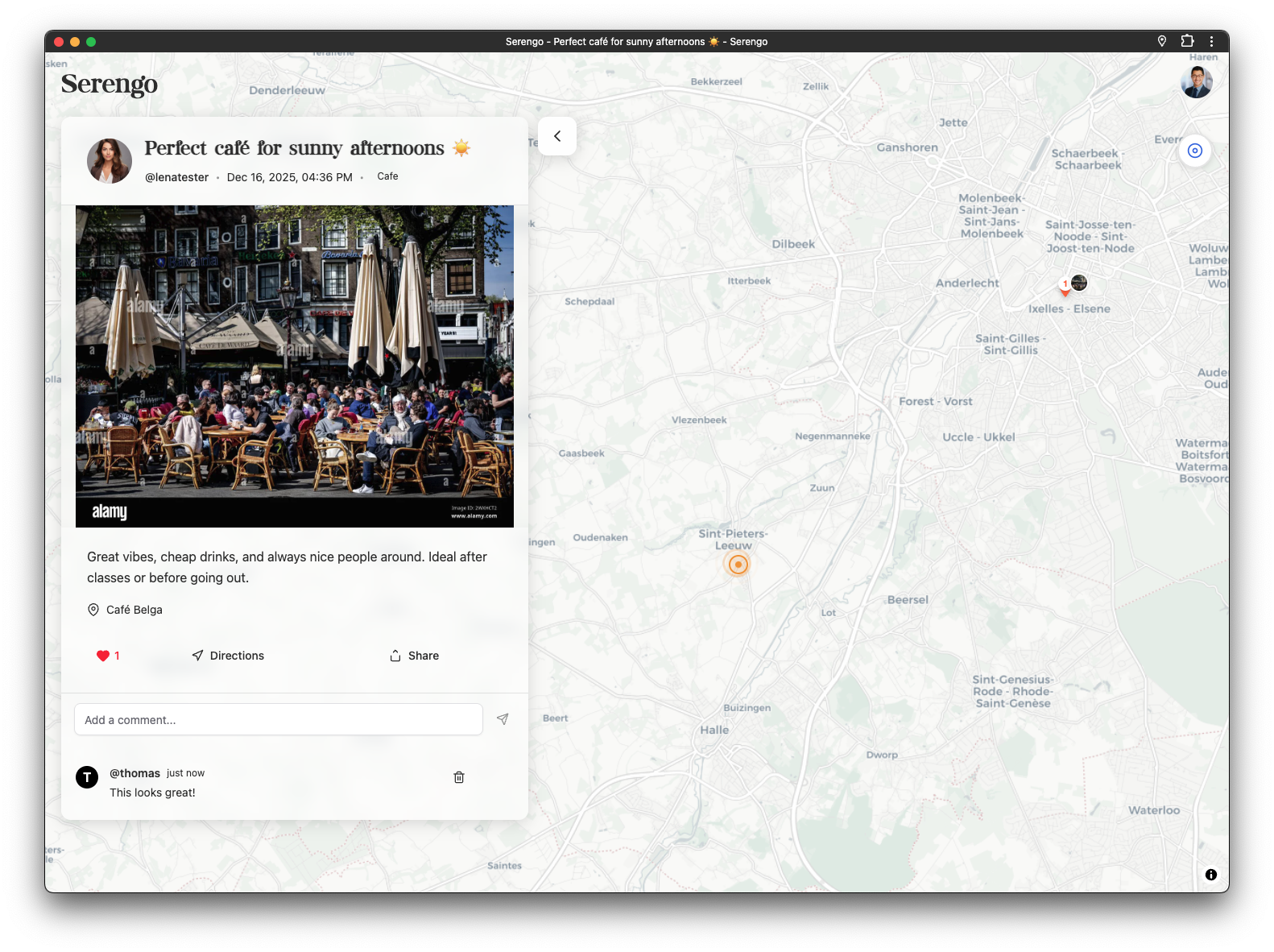
Task: Focus the Add a comment field
Action: coord(279,719)
